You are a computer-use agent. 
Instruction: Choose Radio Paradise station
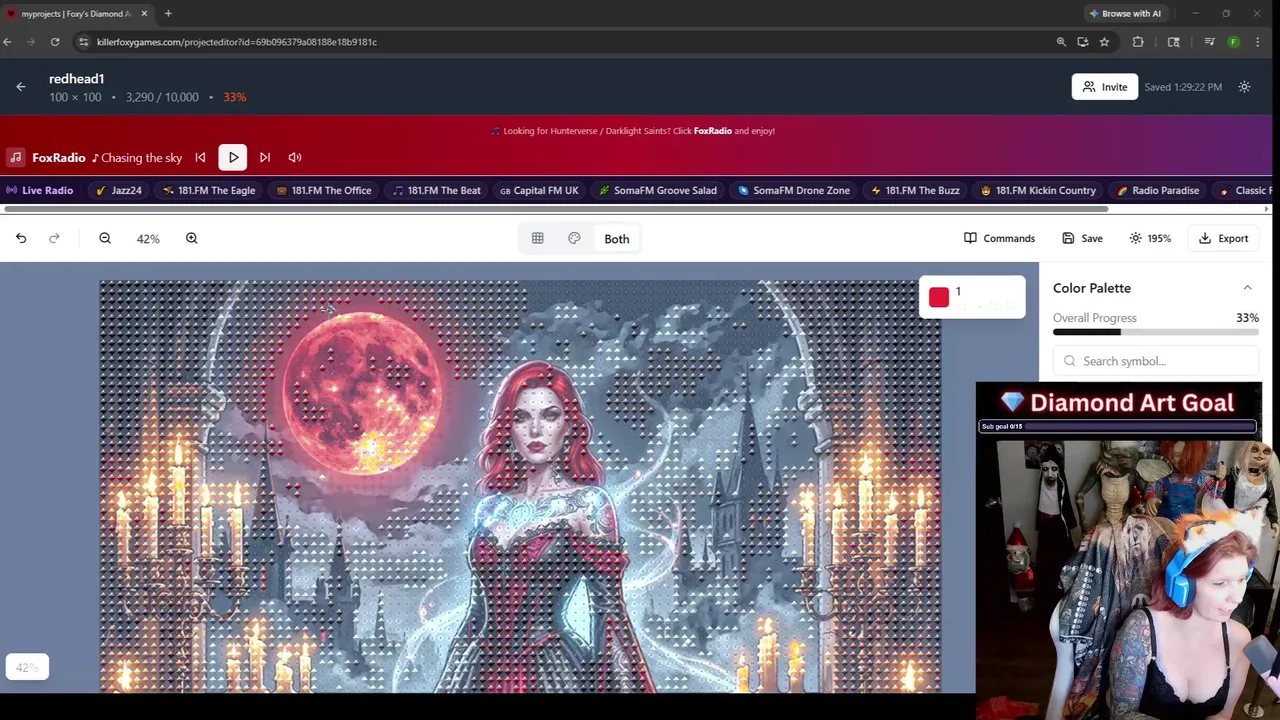click(x=1158, y=190)
